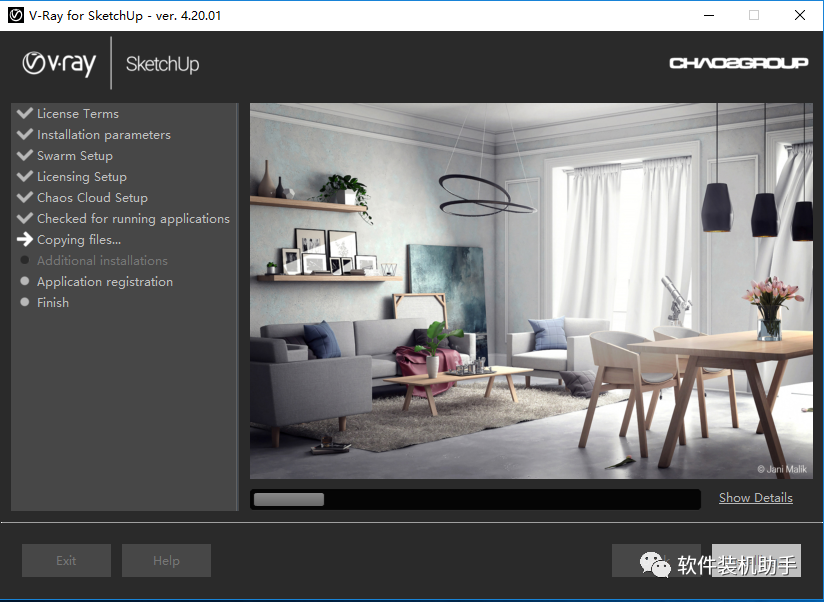Click the Chaos Group logo

[738, 63]
